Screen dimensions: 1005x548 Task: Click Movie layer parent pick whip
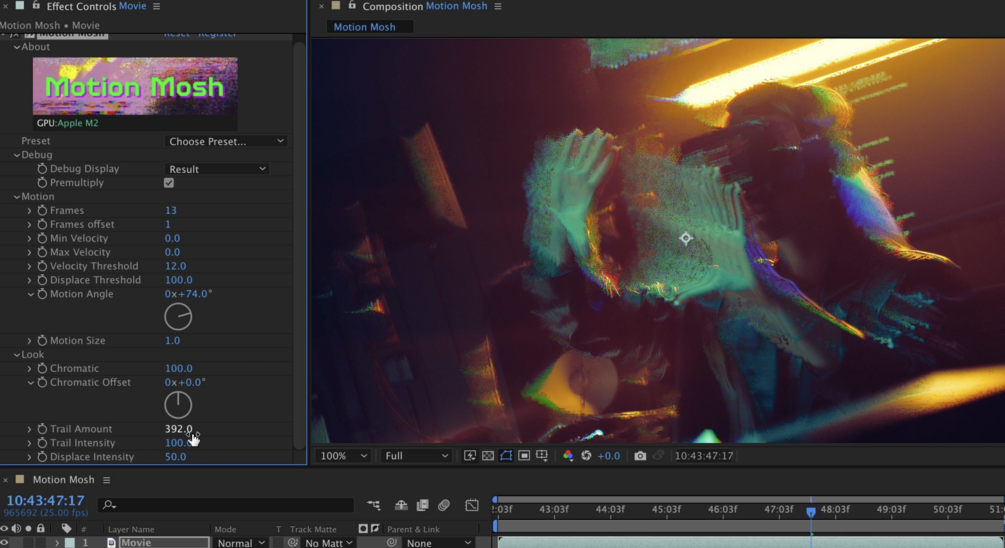[x=391, y=542]
